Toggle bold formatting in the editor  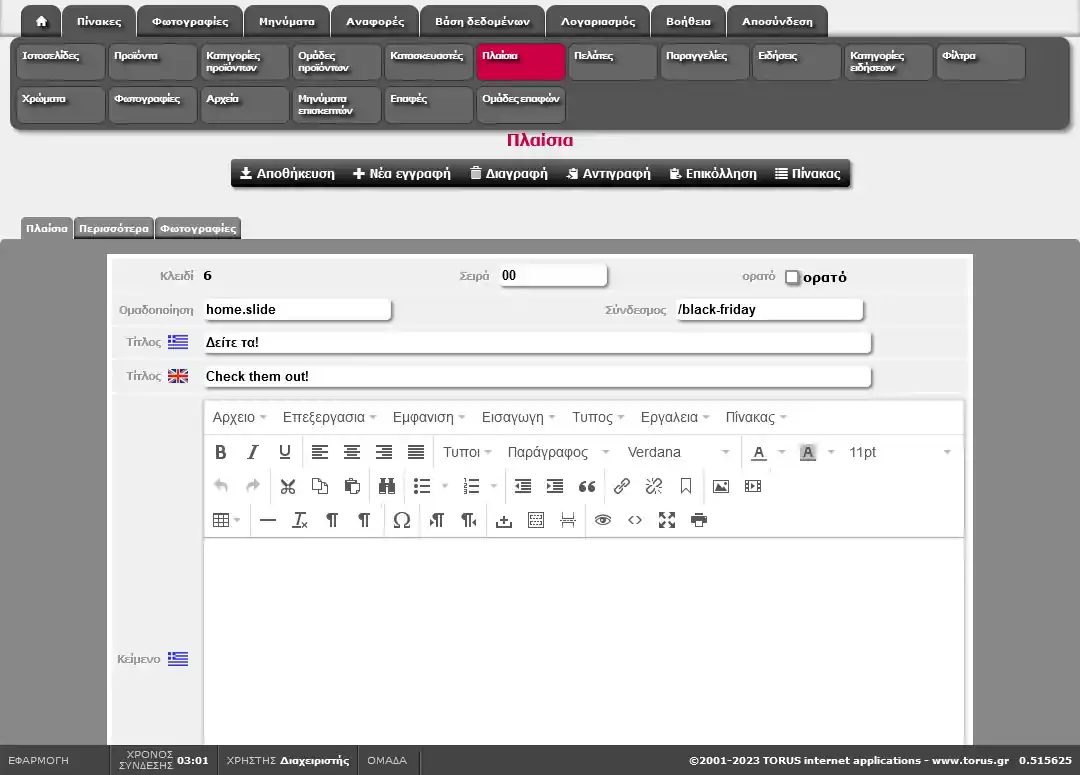pos(221,453)
